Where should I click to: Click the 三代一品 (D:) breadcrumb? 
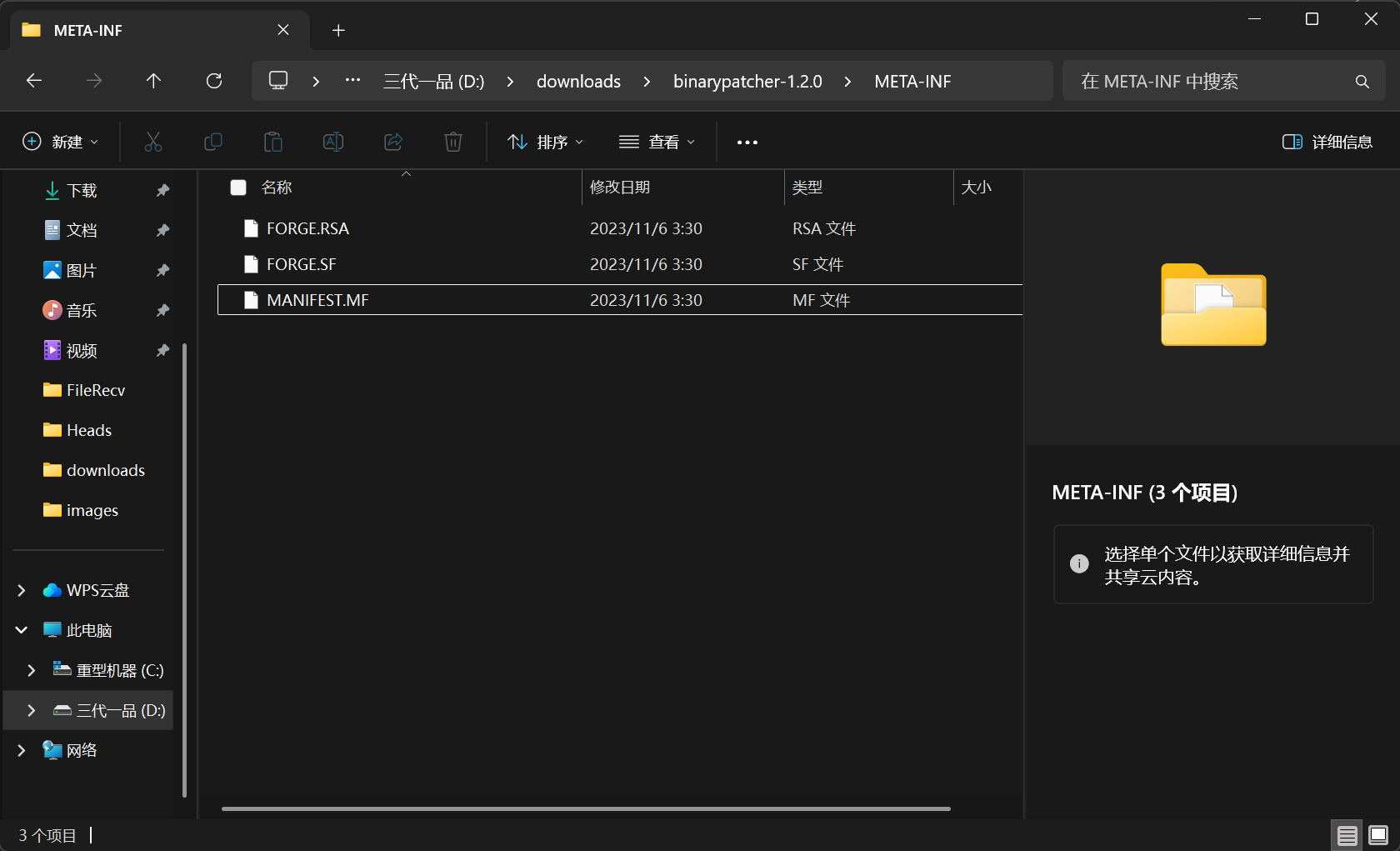[433, 82]
